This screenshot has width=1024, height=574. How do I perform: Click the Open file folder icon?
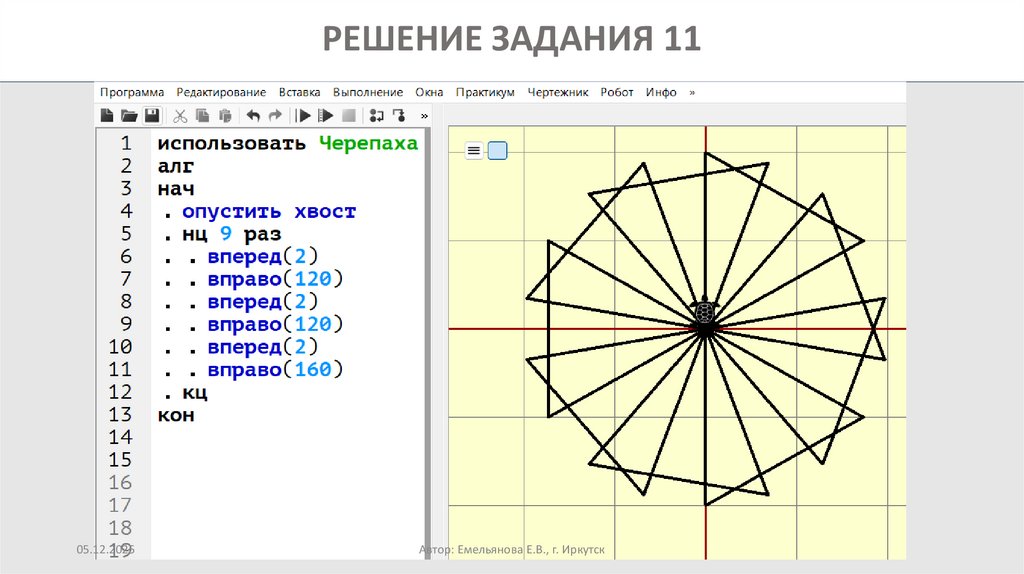click(x=129, y=116)
